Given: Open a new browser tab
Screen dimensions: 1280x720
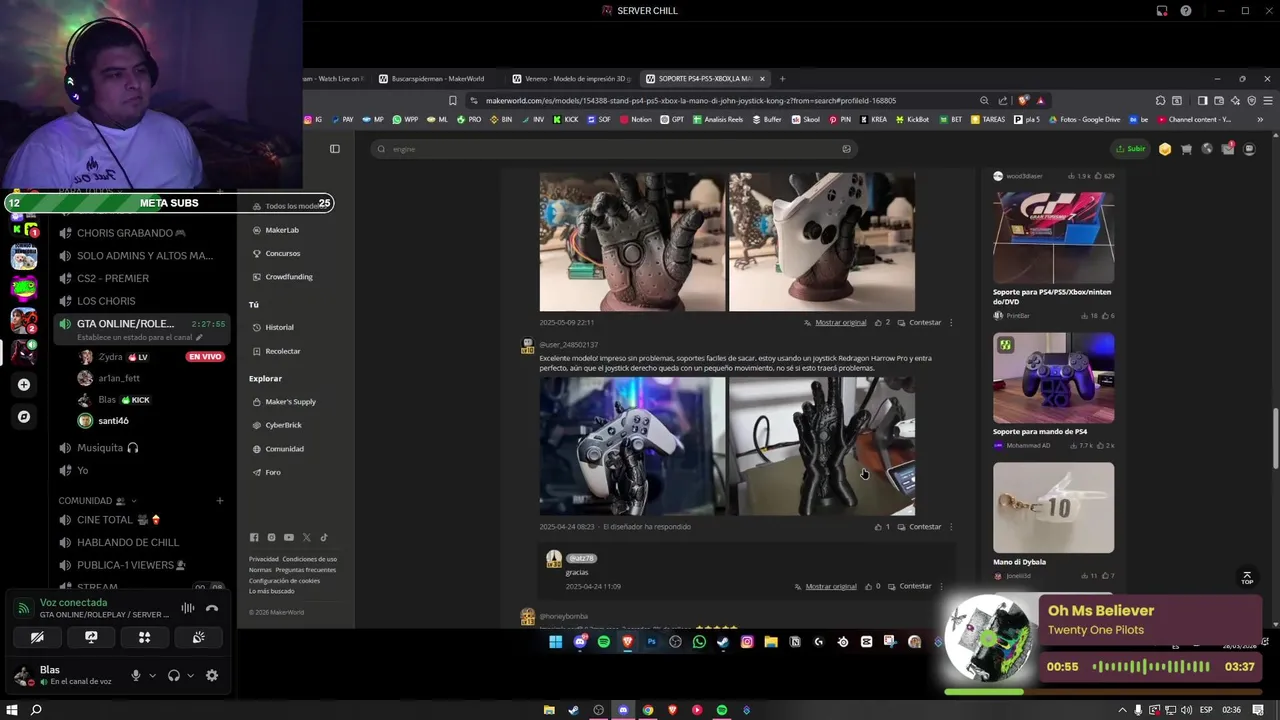Looking at the screenshot, I should tap(783, 79).
